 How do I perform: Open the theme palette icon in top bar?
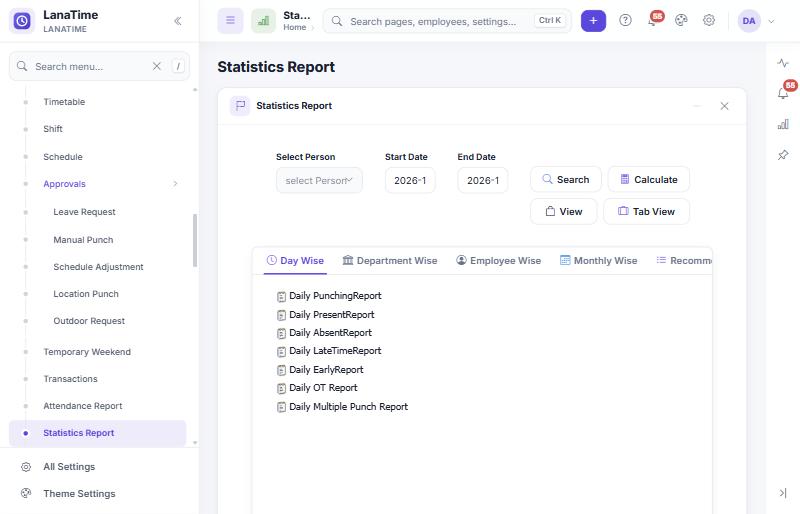click(x=681, y=20)
